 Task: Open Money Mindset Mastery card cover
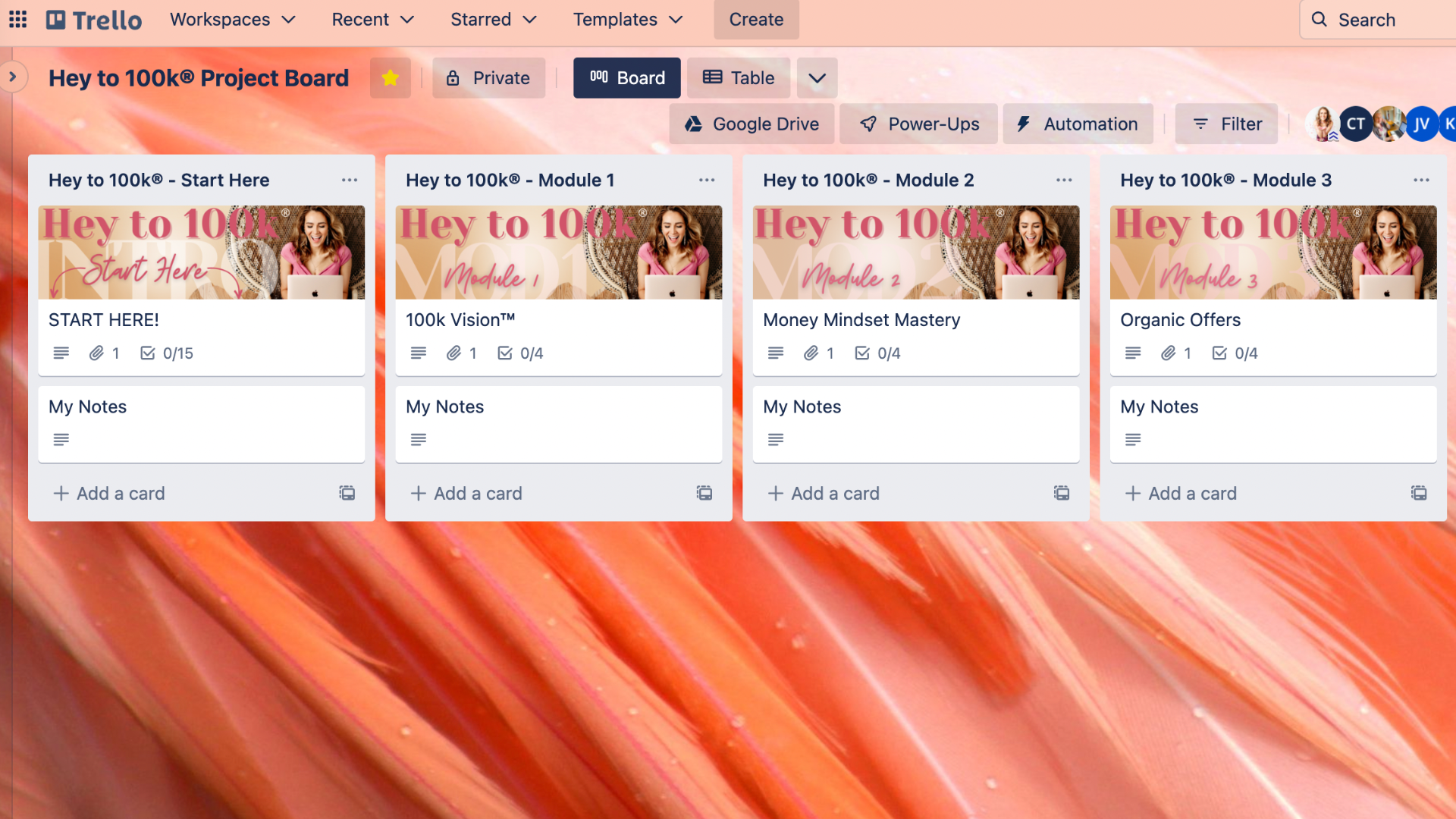pyautogui.click(x=915, y=253)
